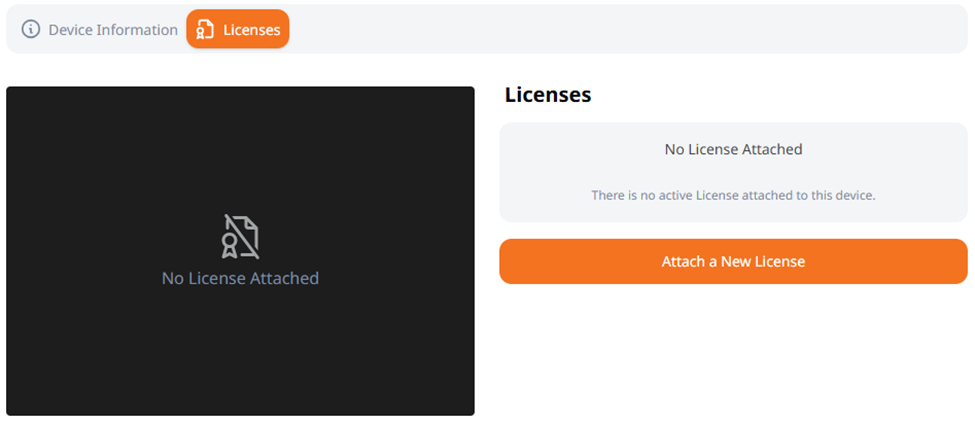This screenshot has height=423, width=975.
Task: Click the license certificate icon on Licenses tab
Action: (x=205, y=29)
